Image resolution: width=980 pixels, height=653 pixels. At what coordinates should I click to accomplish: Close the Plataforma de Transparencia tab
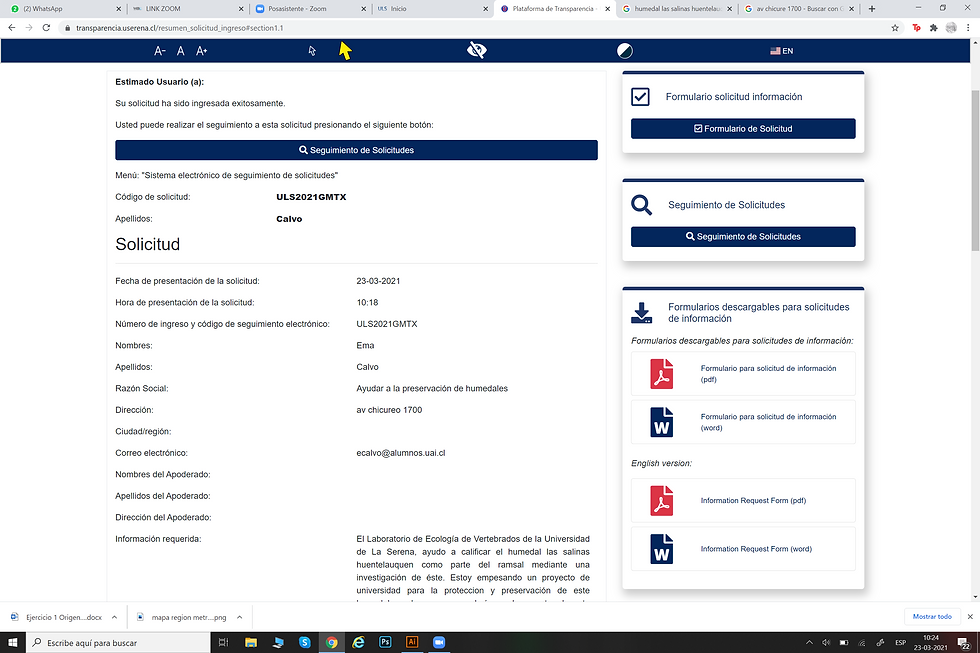[x=608, y=9]
